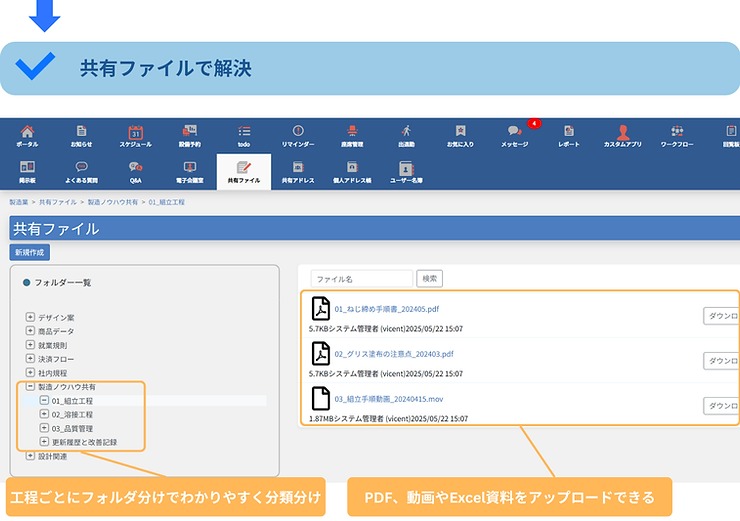Image resolution: width=740 pixels, height=521 pixels.
Task: Click the PDF icon for ねじ締め手順書
Action: pos(320,309)
